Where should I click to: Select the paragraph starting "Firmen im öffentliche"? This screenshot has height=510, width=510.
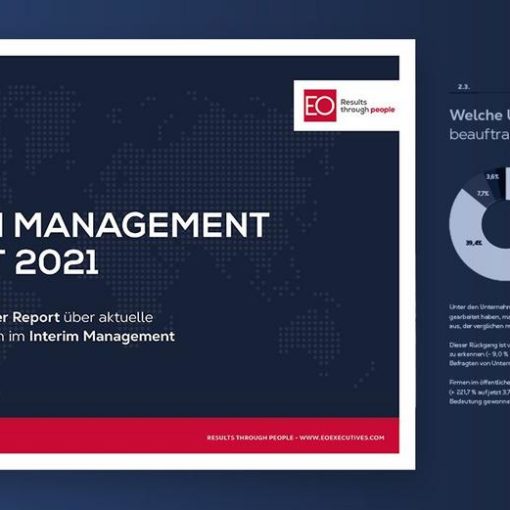pos(479,392)
